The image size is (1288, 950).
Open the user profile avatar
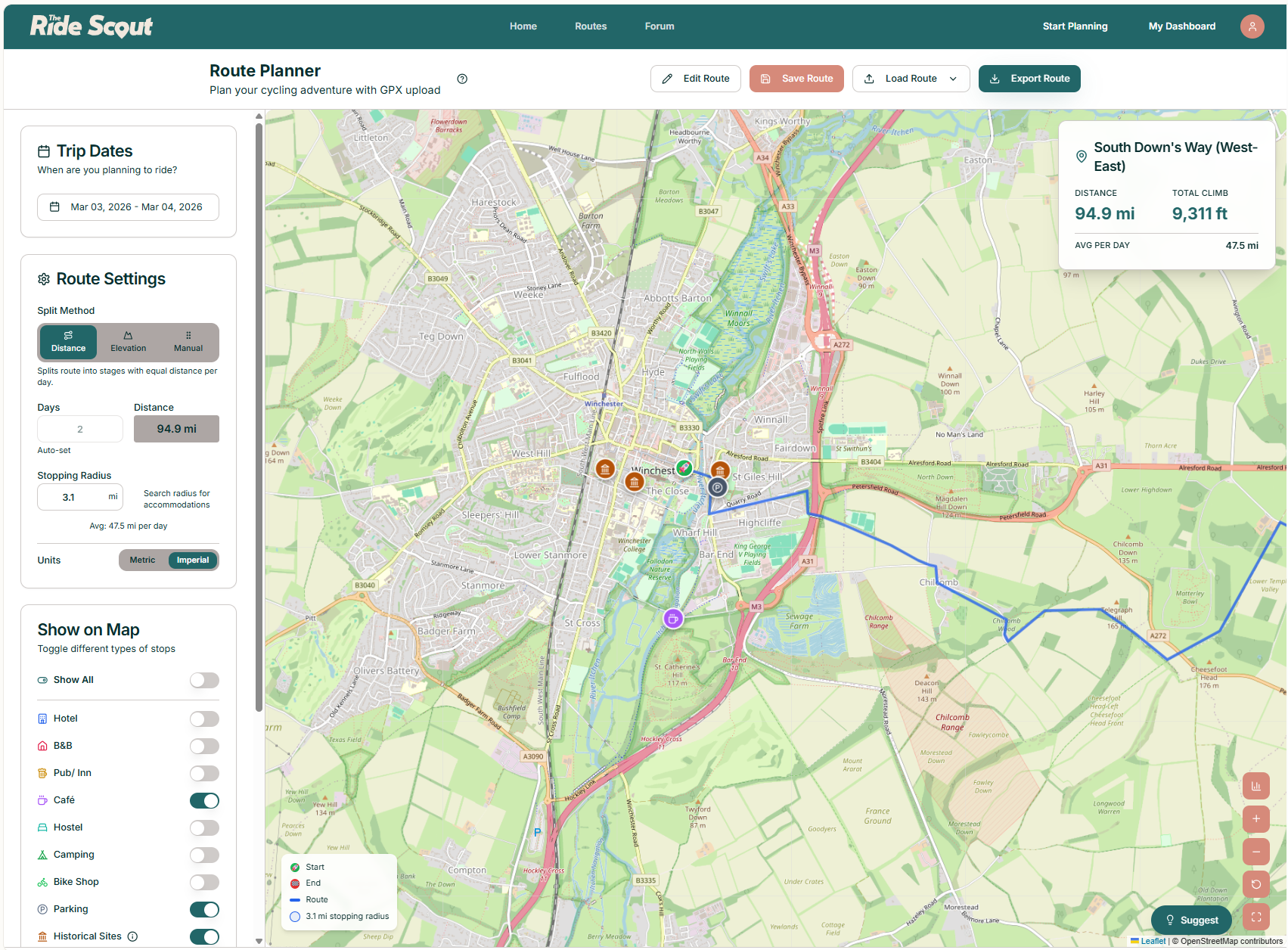point(1252,26)
